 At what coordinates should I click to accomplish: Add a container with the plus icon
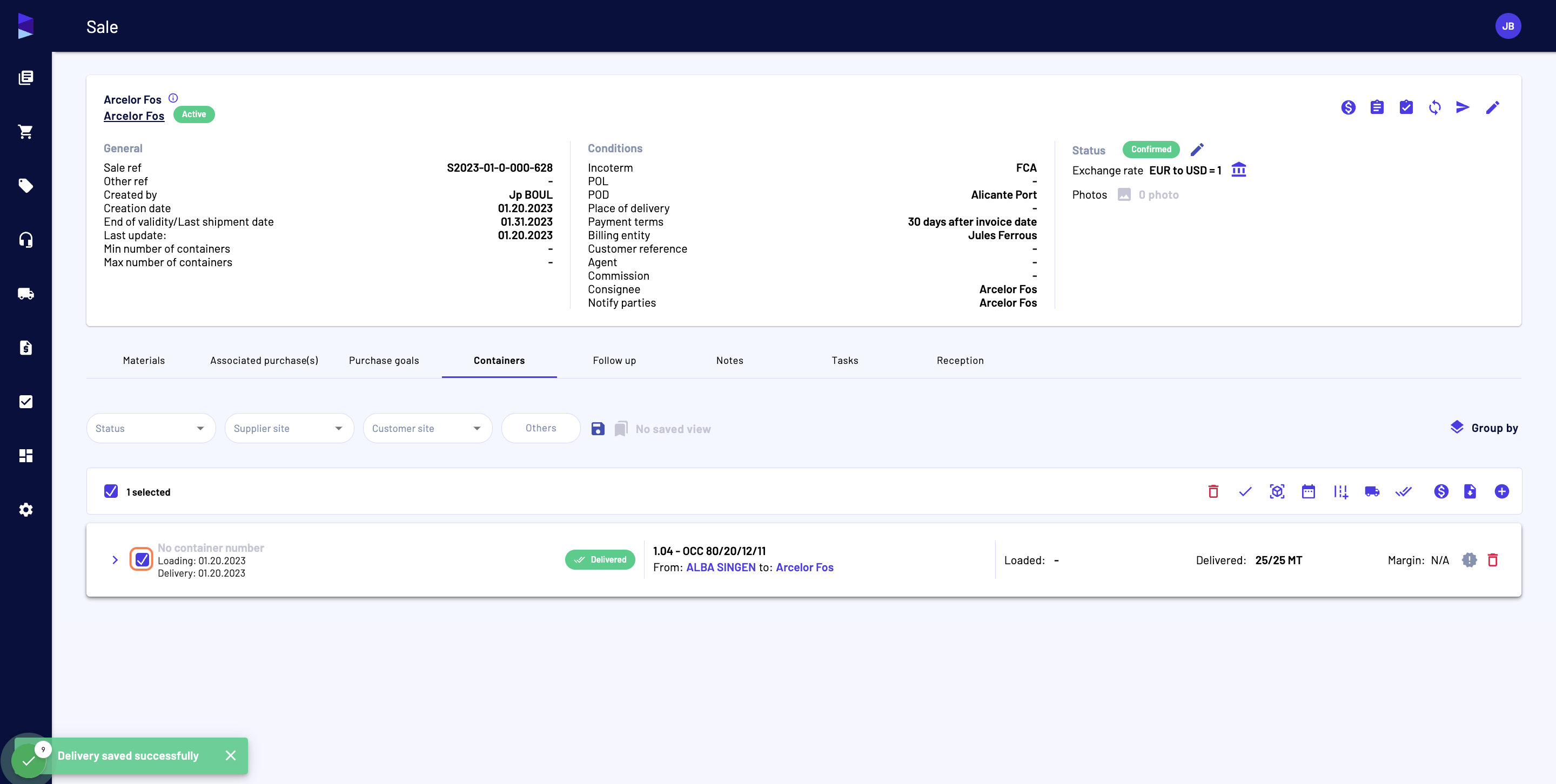coord(1502,491)
